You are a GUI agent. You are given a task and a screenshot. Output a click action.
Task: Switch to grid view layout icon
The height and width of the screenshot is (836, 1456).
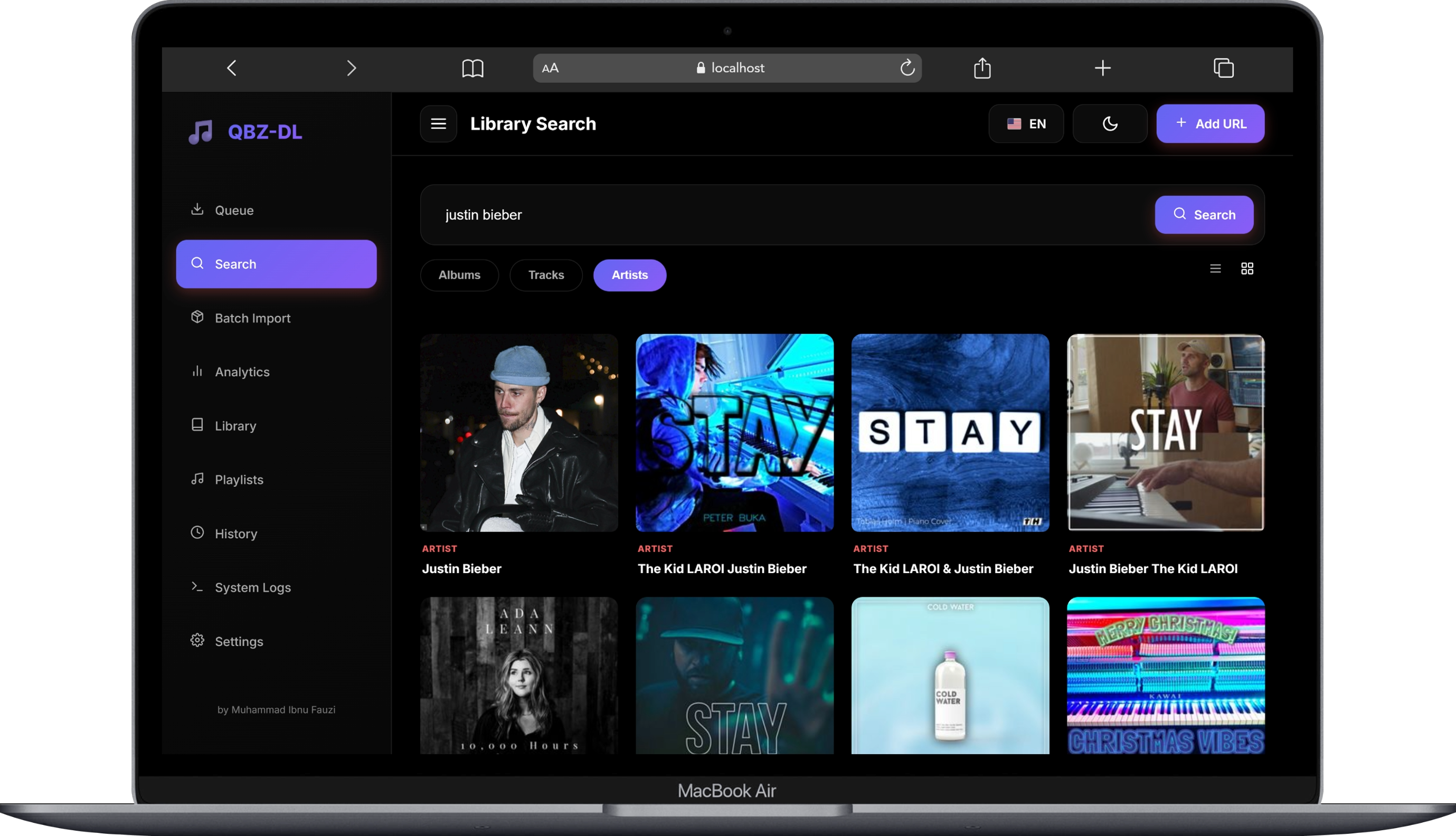pyautogui.click(x=1246, y=268)
